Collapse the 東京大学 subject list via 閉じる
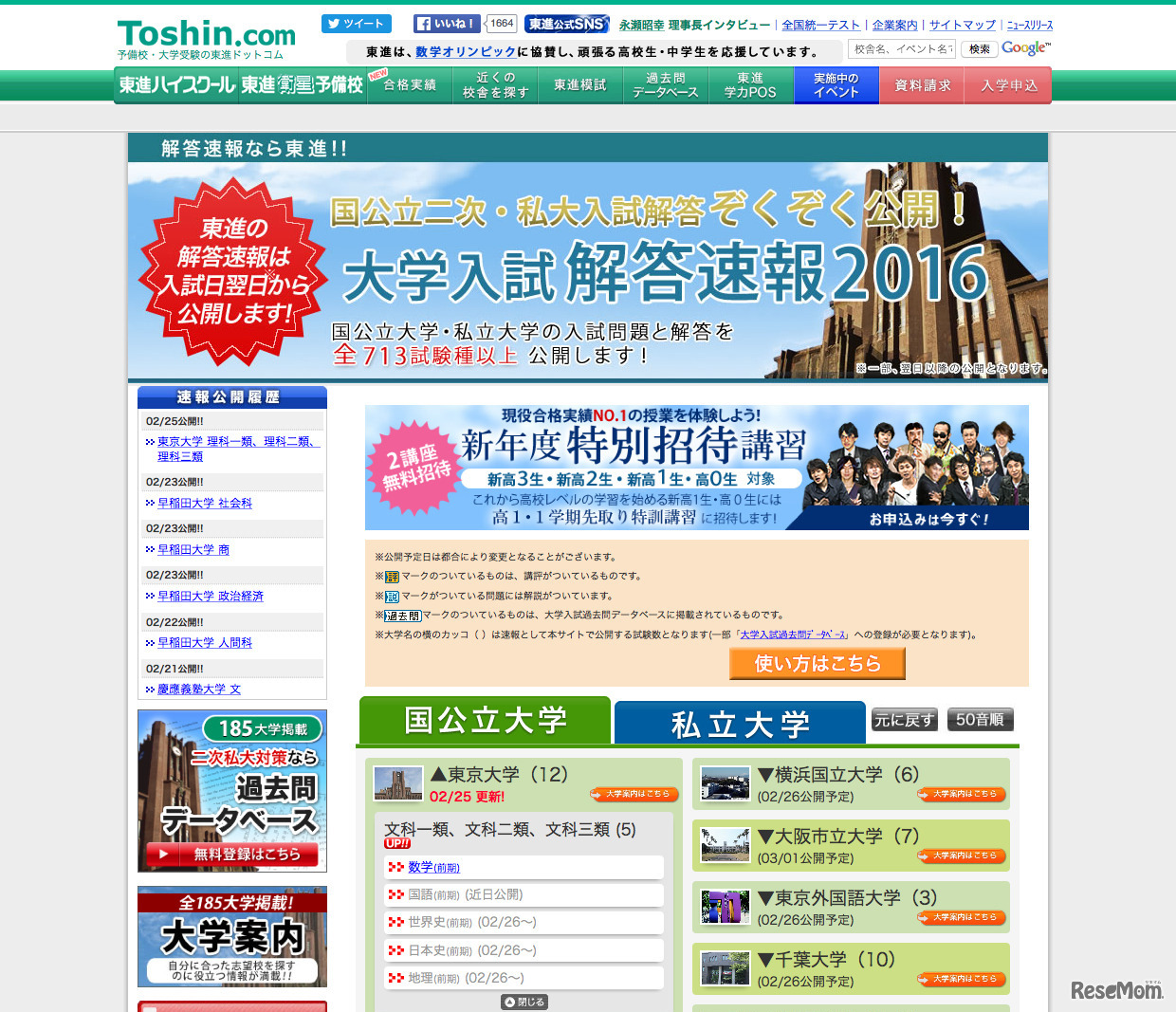The width and height of the screenshot is (1176, 1012). (524, 1001)
